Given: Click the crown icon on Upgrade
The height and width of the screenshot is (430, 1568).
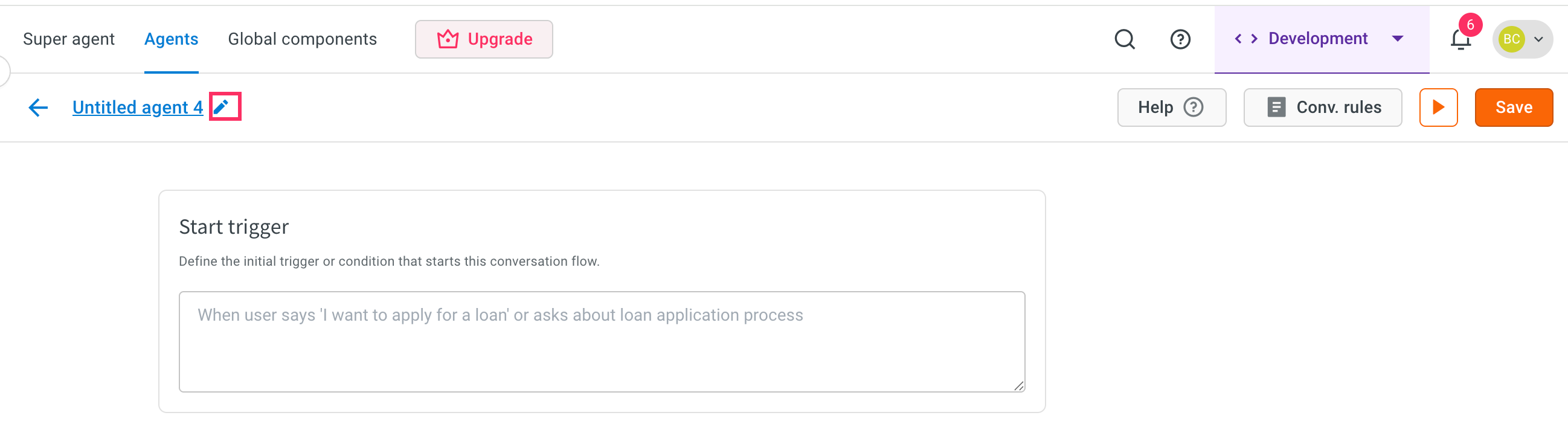Looking at the screenshot, I should point(448,39).
